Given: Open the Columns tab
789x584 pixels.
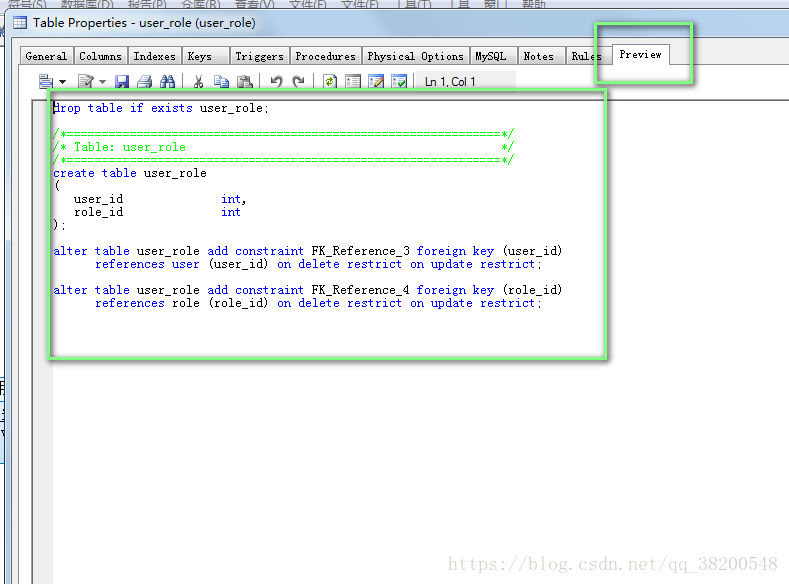Looking at the screenshot, I should tap(100, 56).
